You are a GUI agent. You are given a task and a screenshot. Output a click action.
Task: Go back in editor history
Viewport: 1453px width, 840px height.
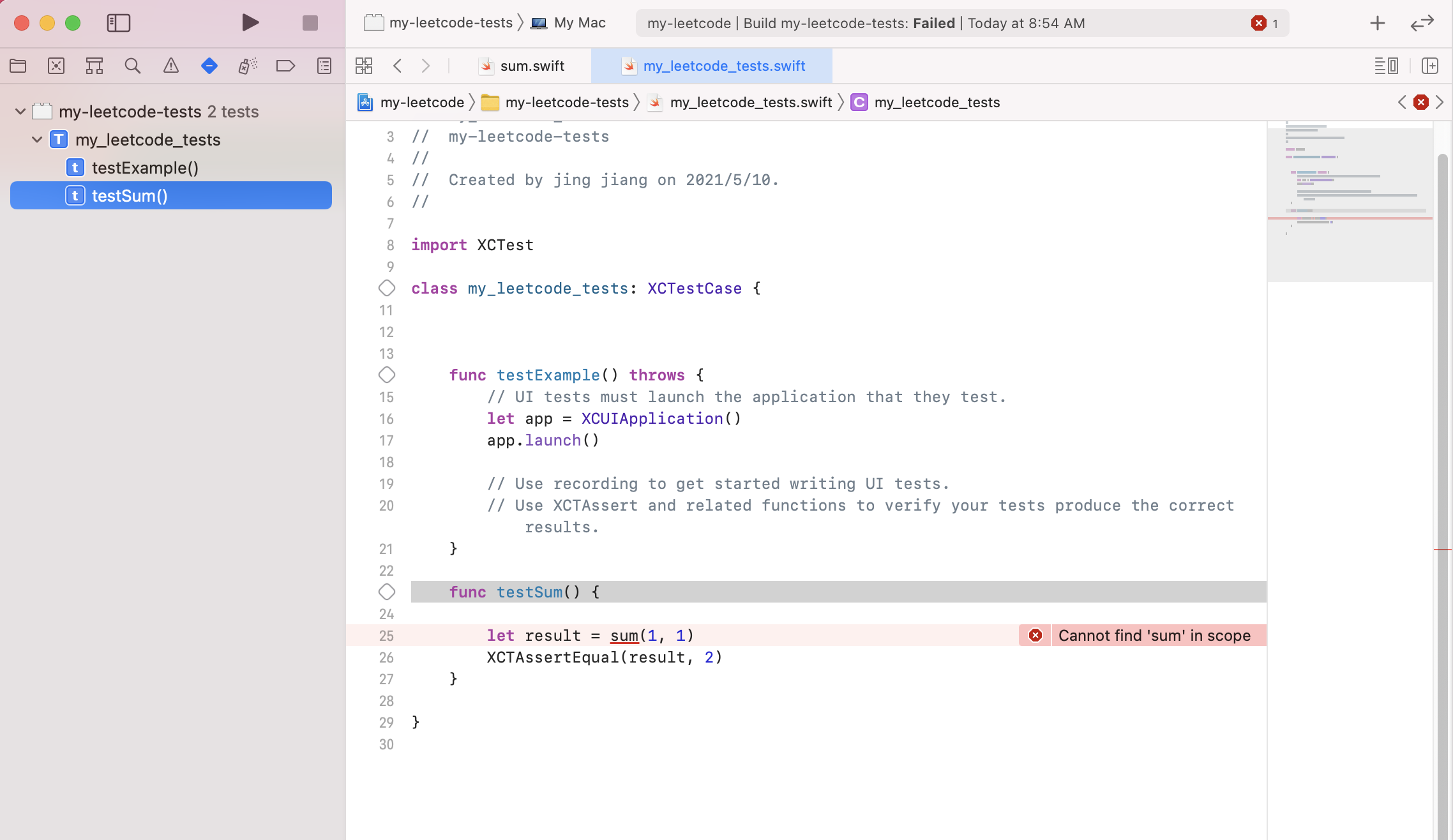(398, 66)
